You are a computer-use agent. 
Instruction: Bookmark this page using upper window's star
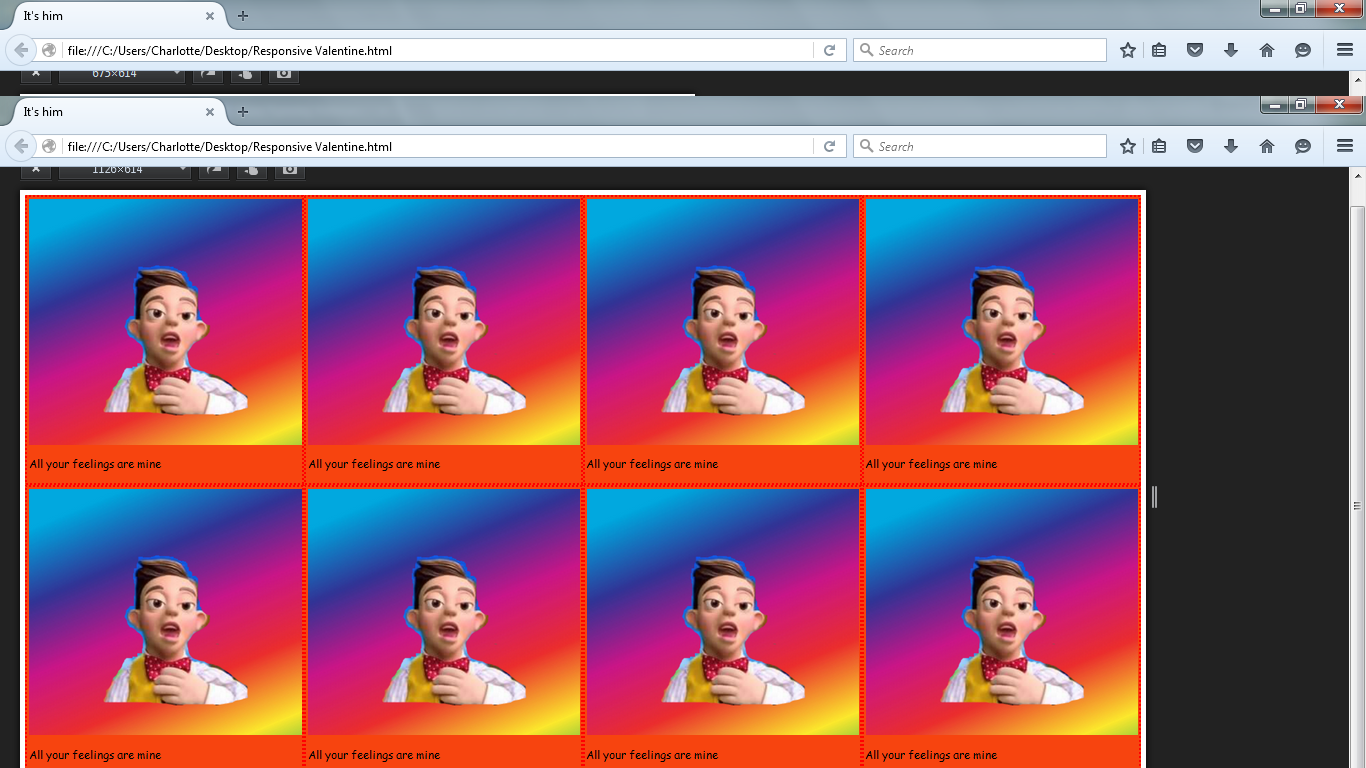coord(1128,50)
